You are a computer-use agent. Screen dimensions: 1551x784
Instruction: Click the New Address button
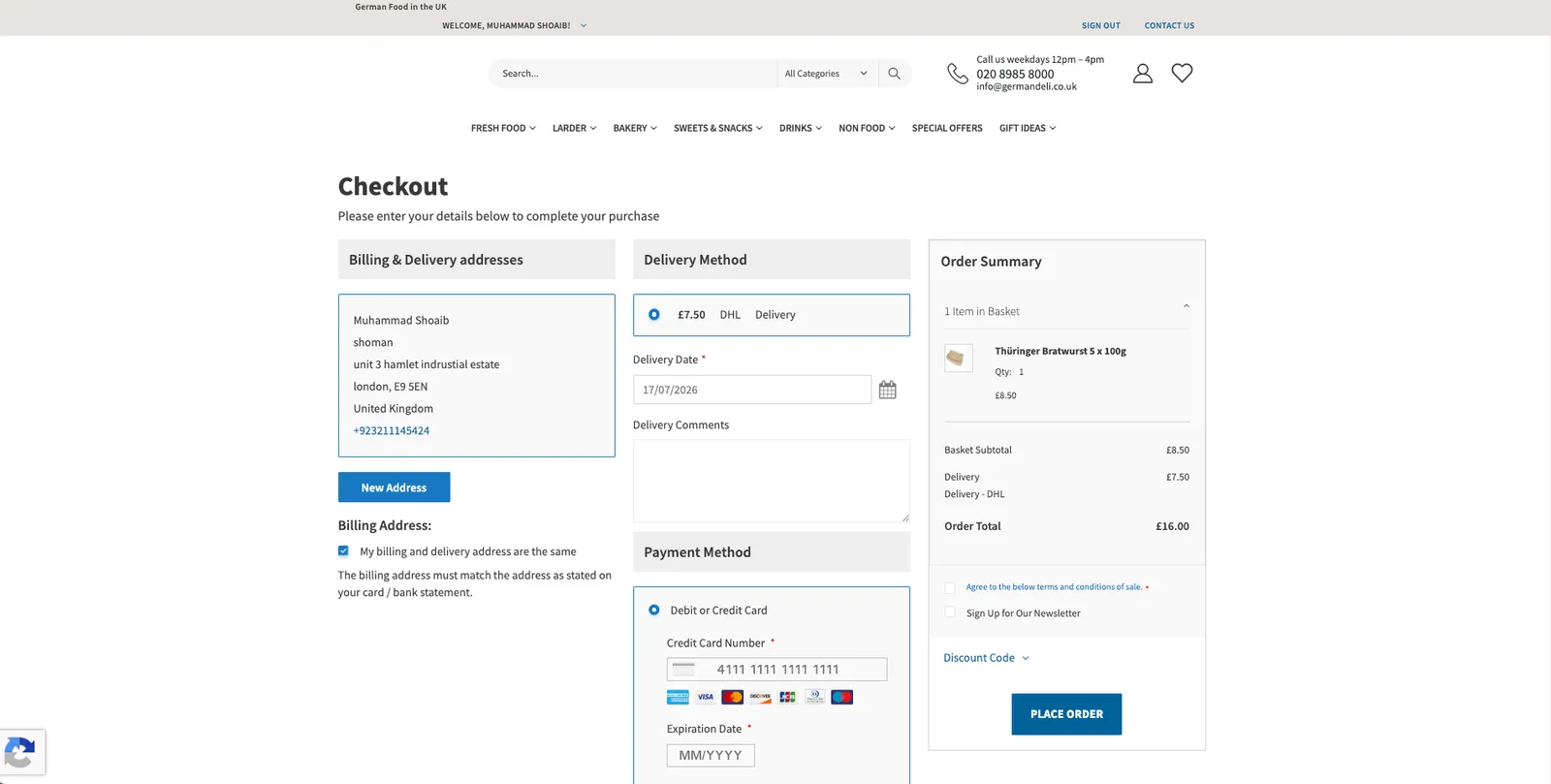(394, 487)
